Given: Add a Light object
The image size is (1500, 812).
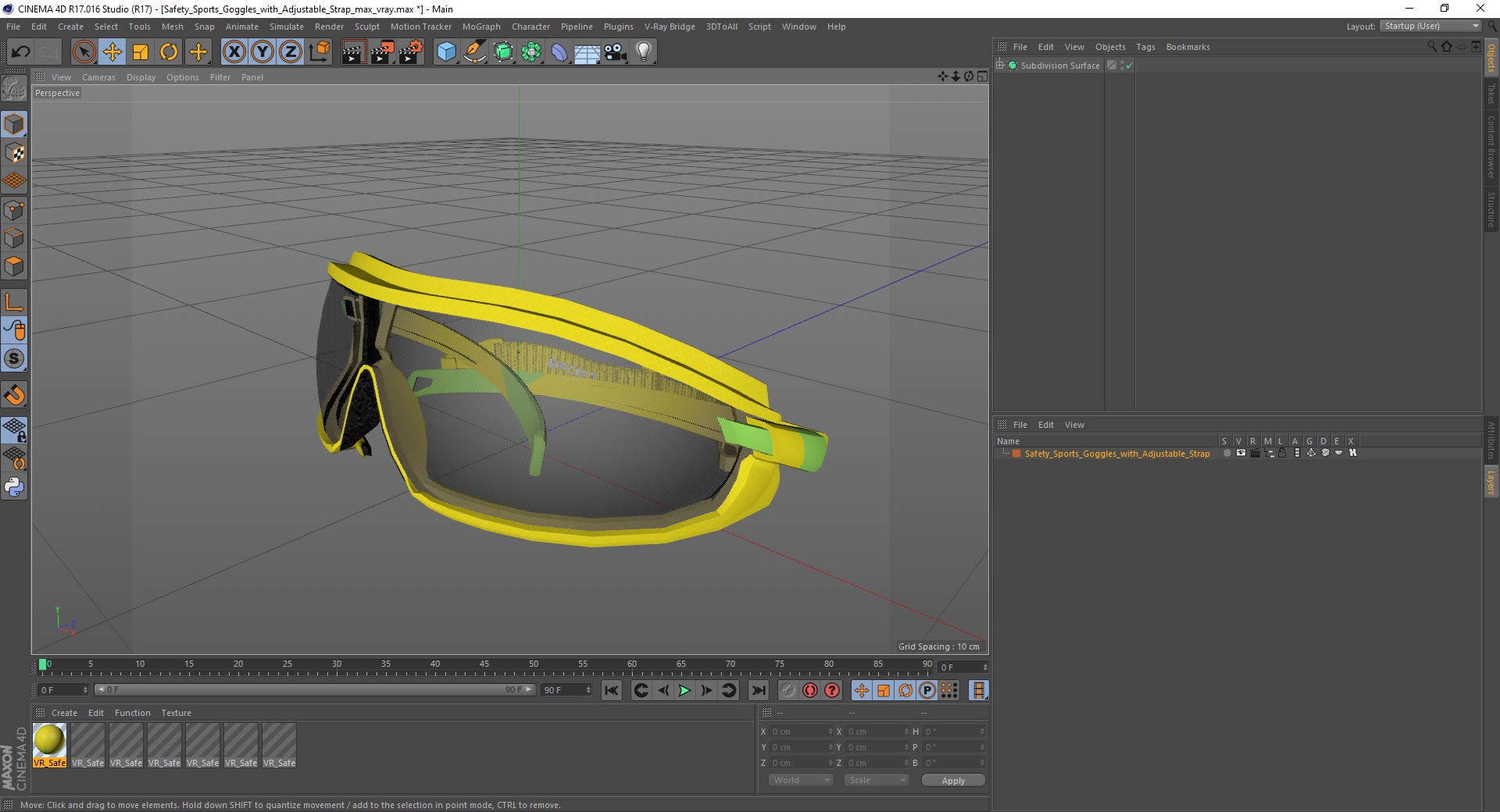Looking at the screenshot, I should (x=643, y=52).
